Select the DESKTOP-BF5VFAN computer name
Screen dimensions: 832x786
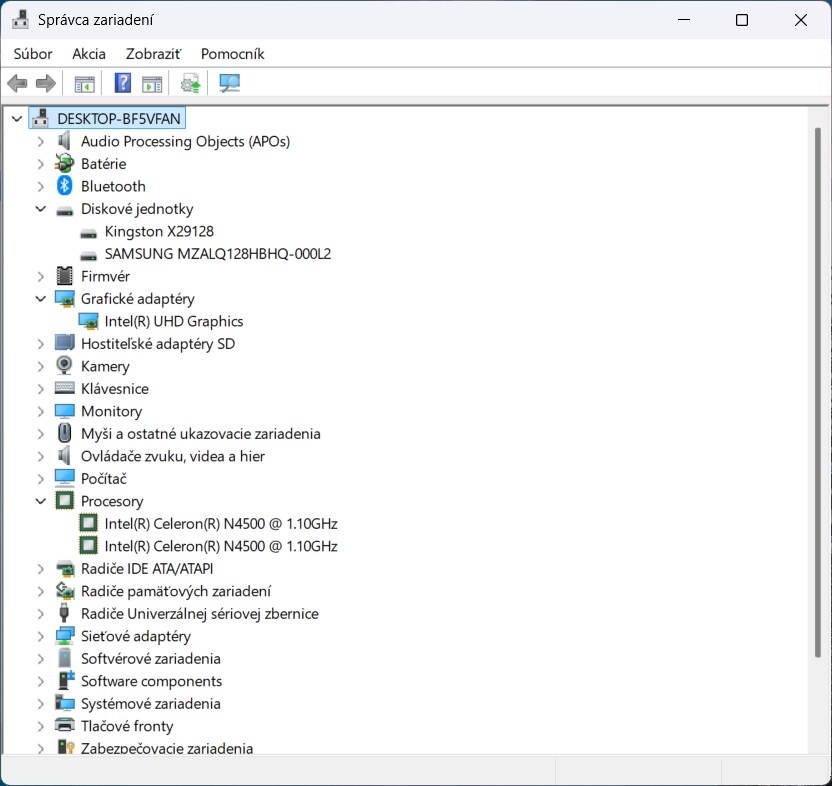pyautogui.click(x=119, y=118)
